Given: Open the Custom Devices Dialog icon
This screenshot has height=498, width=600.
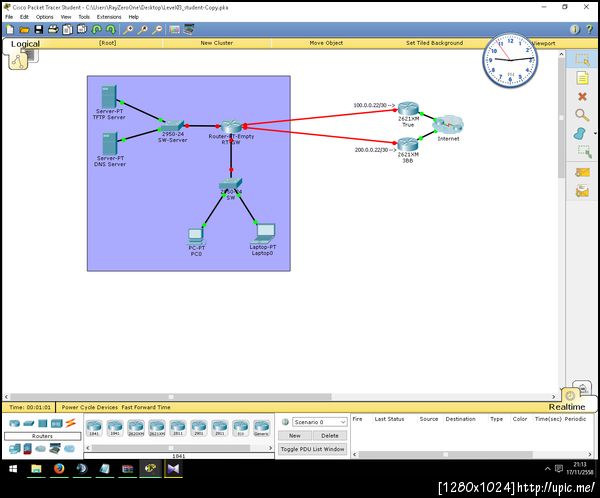Looking at the screenshot, I should point(189,29).
